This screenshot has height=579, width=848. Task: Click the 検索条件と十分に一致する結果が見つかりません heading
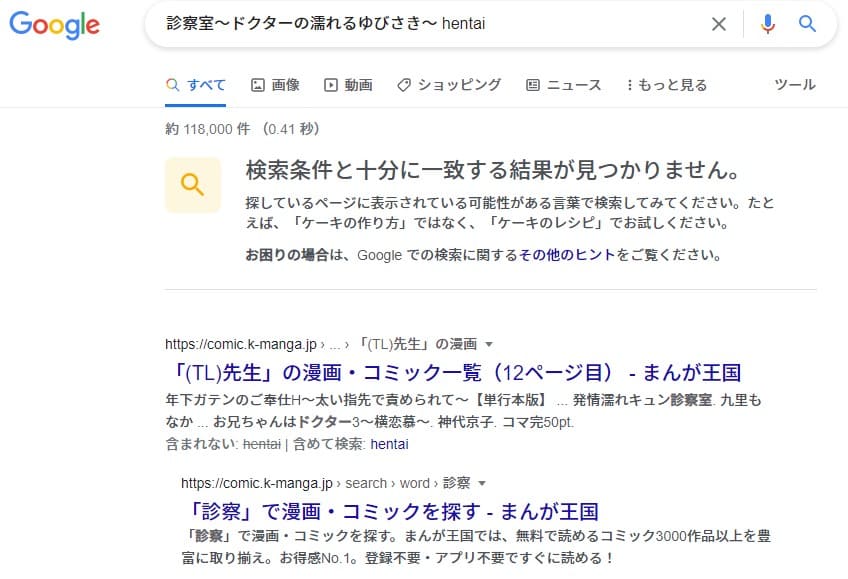click(x=493, y=170)
